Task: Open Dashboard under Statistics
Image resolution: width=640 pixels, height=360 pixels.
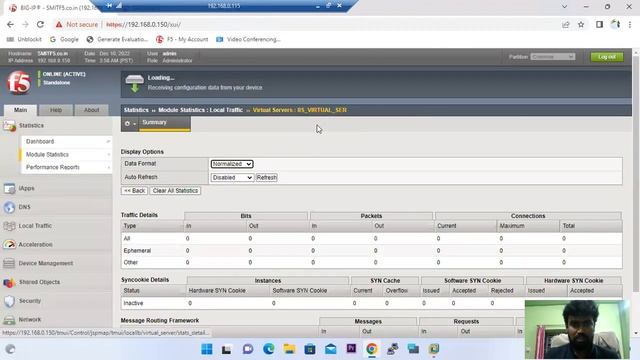Action: (40, 141)
